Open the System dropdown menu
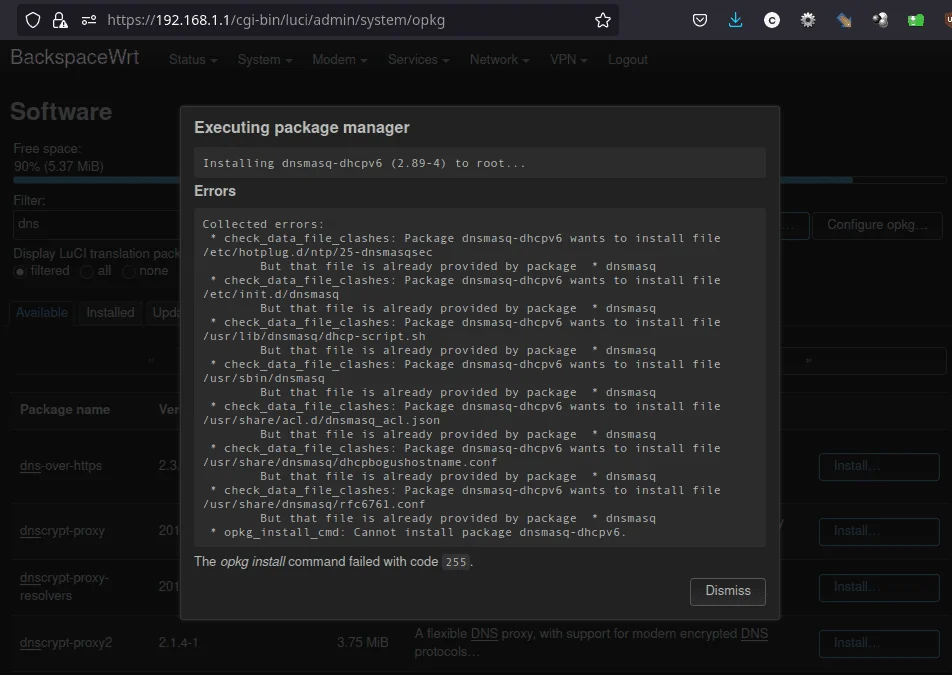 [x=265, y=59]
